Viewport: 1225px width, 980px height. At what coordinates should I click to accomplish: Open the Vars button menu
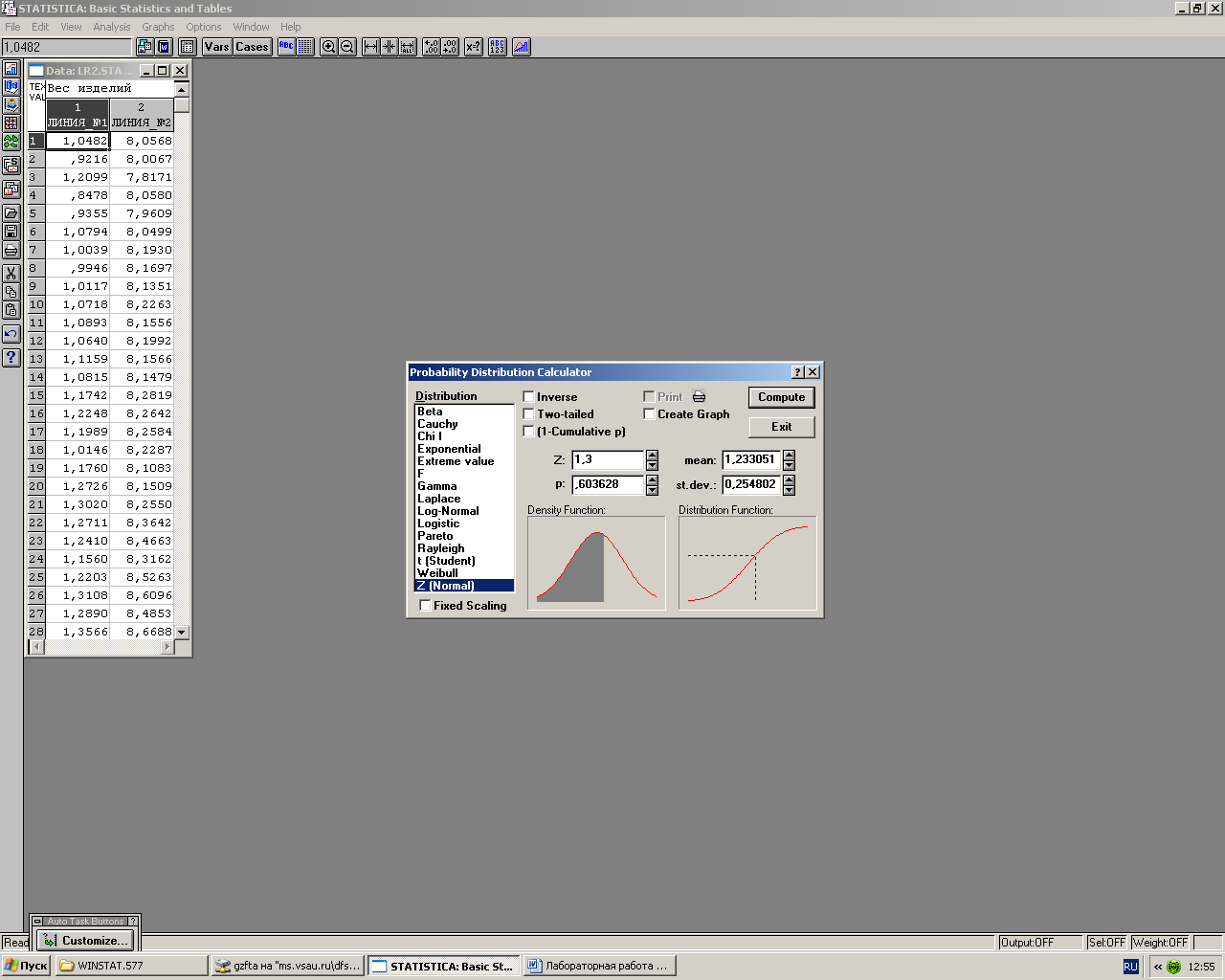click(217, 46)
